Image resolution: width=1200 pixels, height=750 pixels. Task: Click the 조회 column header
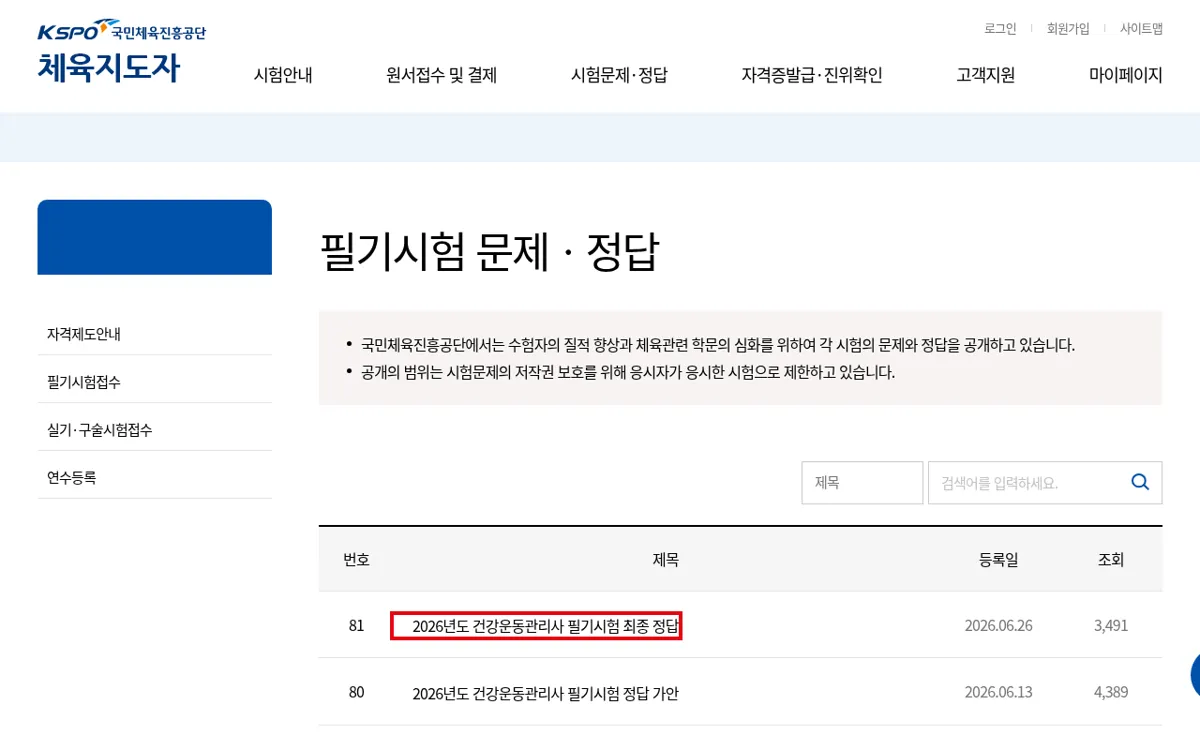1111,560
